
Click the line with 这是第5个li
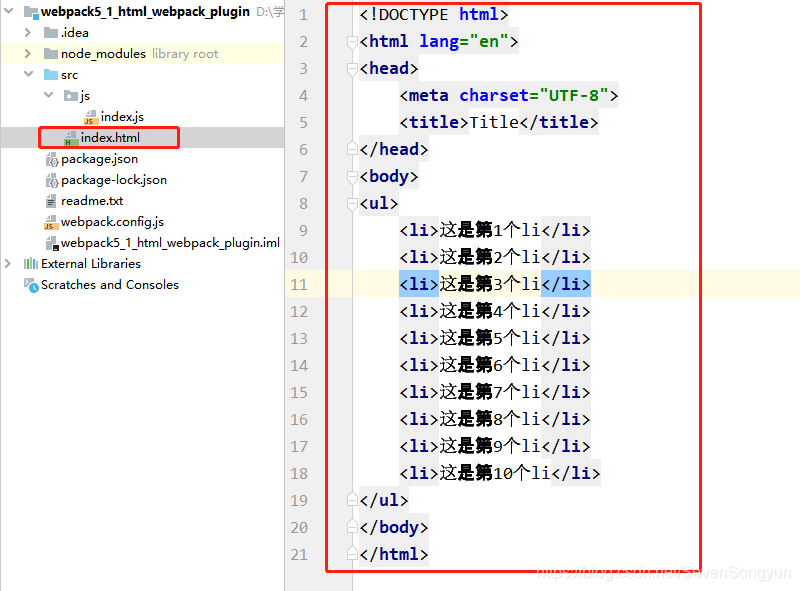495,338
